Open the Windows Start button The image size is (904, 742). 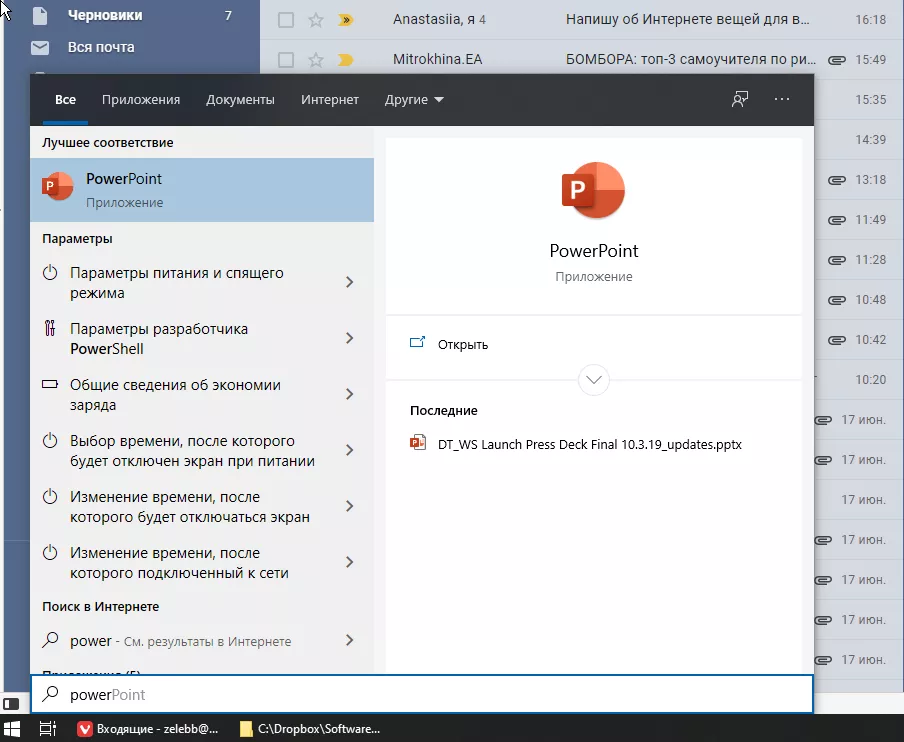12,729
